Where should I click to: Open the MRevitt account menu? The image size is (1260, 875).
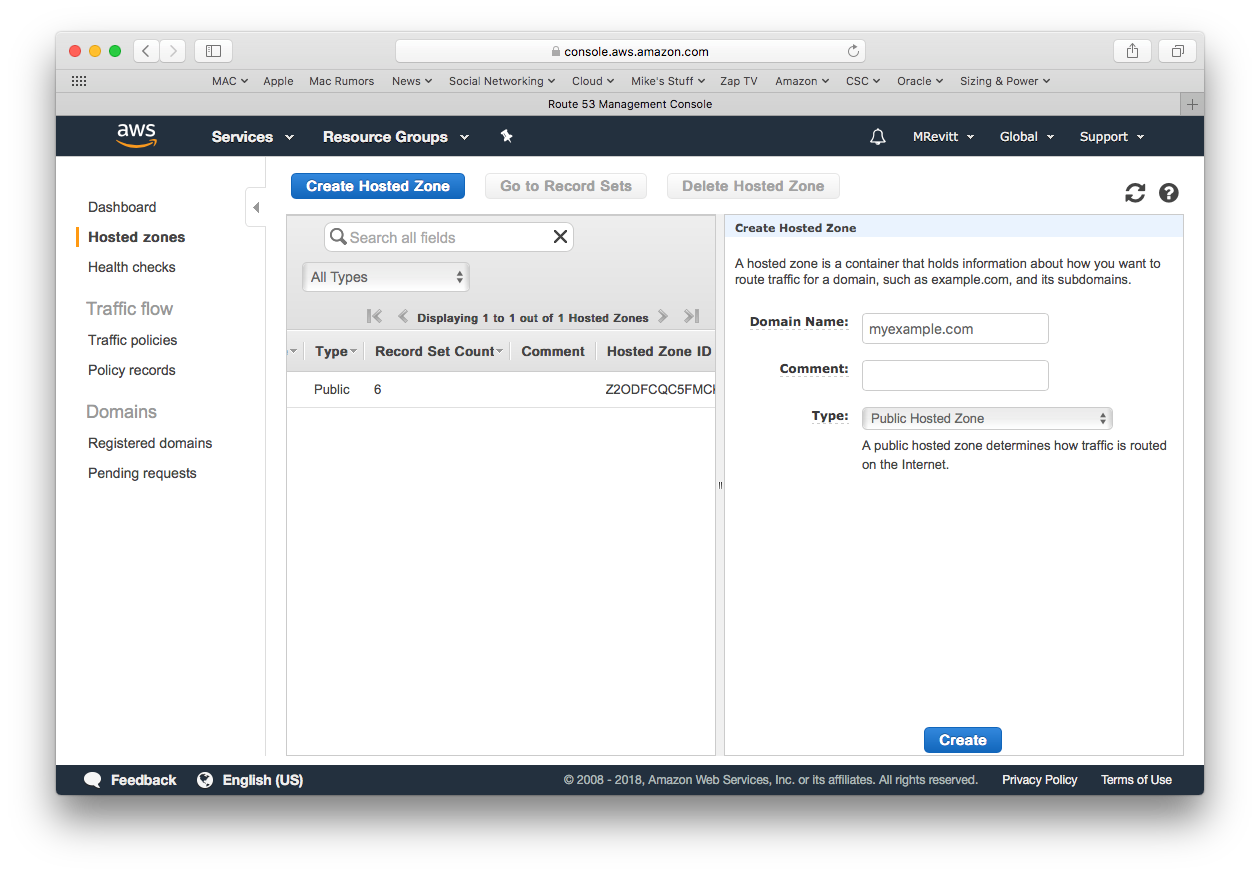943,137
